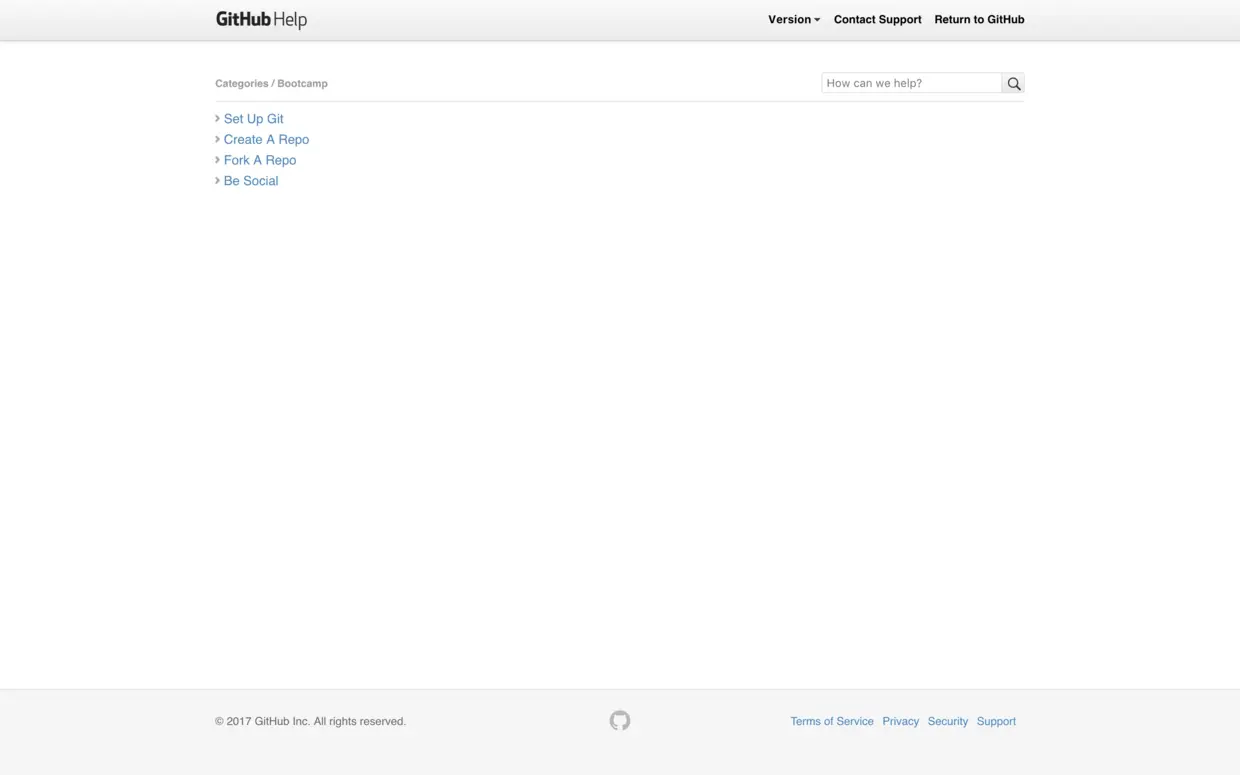The image size is (1240, 775).
Task: Open the Be Social article
Action: pyautogui.click(x=251, y=181)
